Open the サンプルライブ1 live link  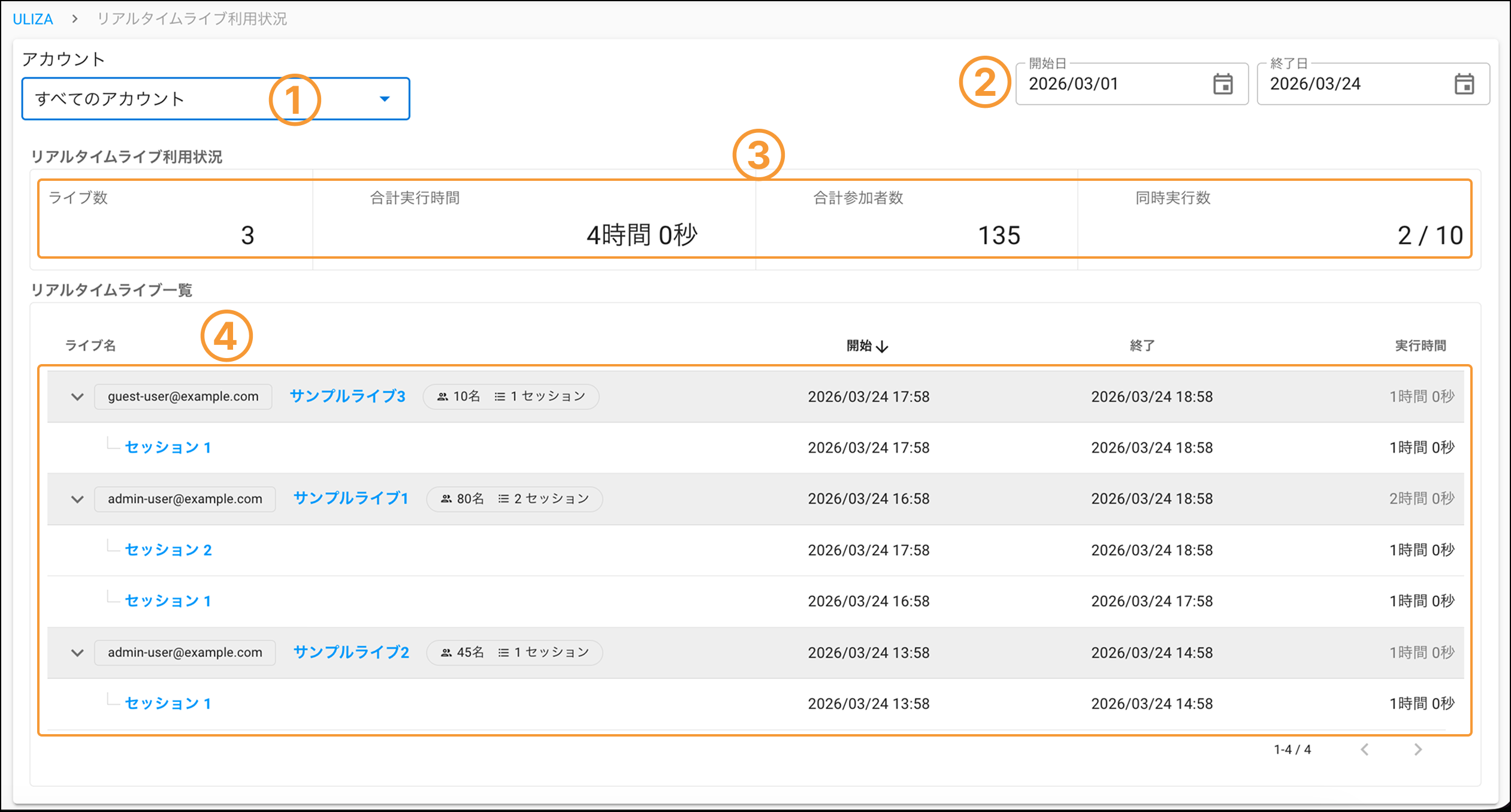coord(350,498)
